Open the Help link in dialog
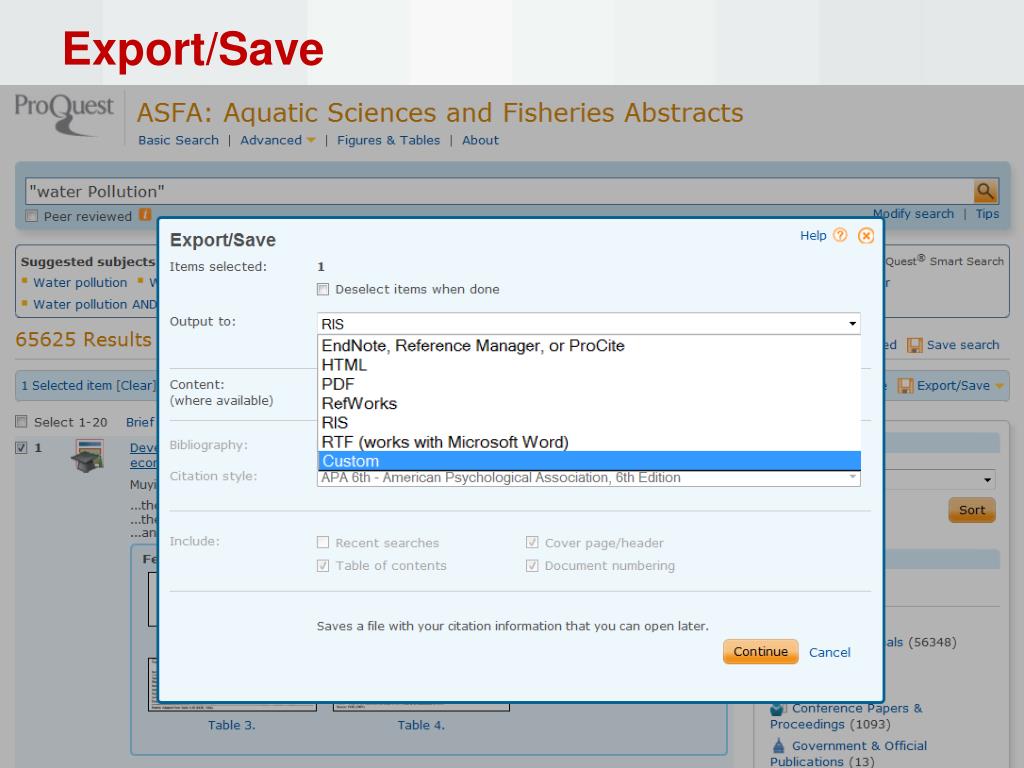Screen dimensions: 1024x768 [x=813, y=236]
